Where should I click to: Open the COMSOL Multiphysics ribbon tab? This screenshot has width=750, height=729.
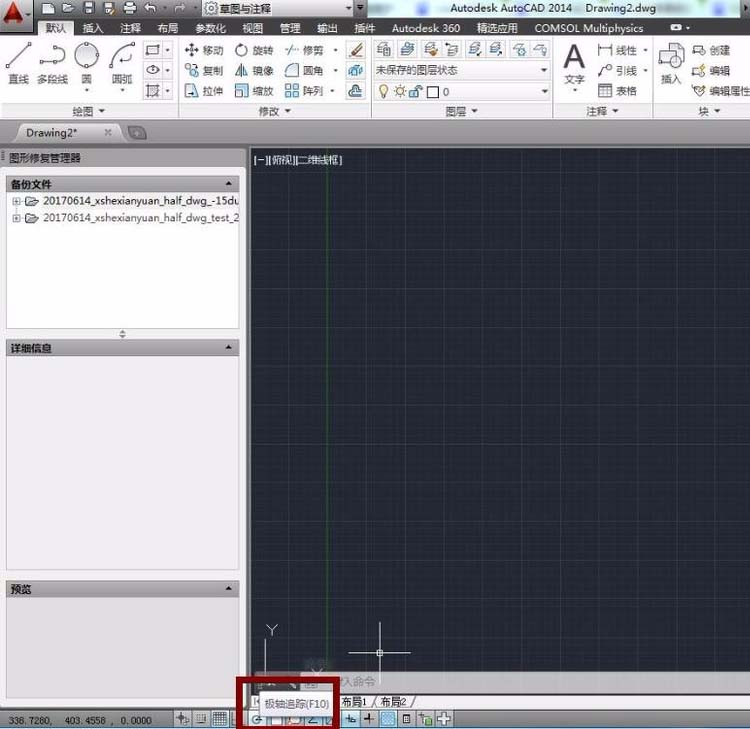tap(589, 28)
